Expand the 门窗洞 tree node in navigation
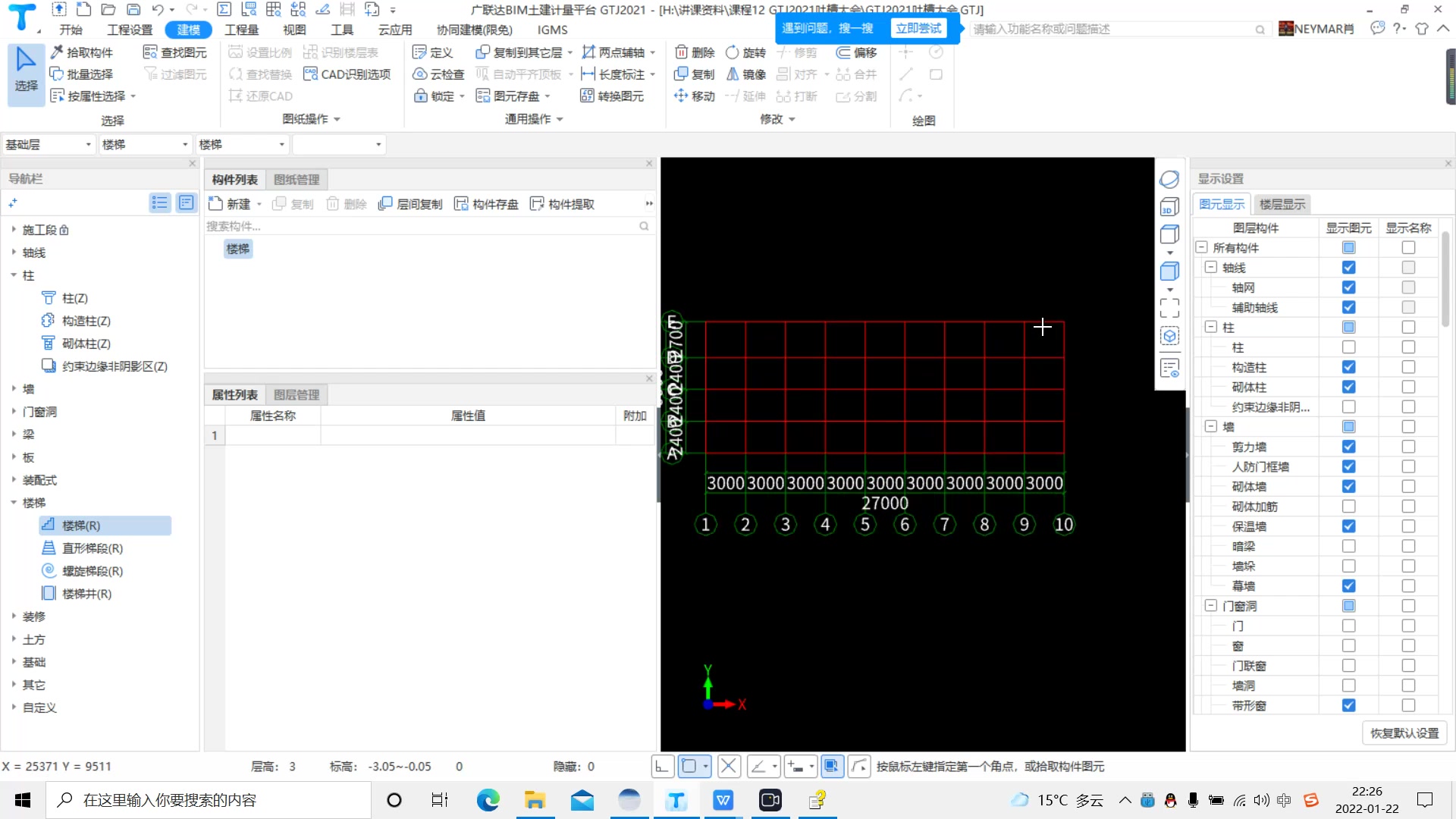The width and height of the screenshot is (1456, 819). (x=14, y=412)
